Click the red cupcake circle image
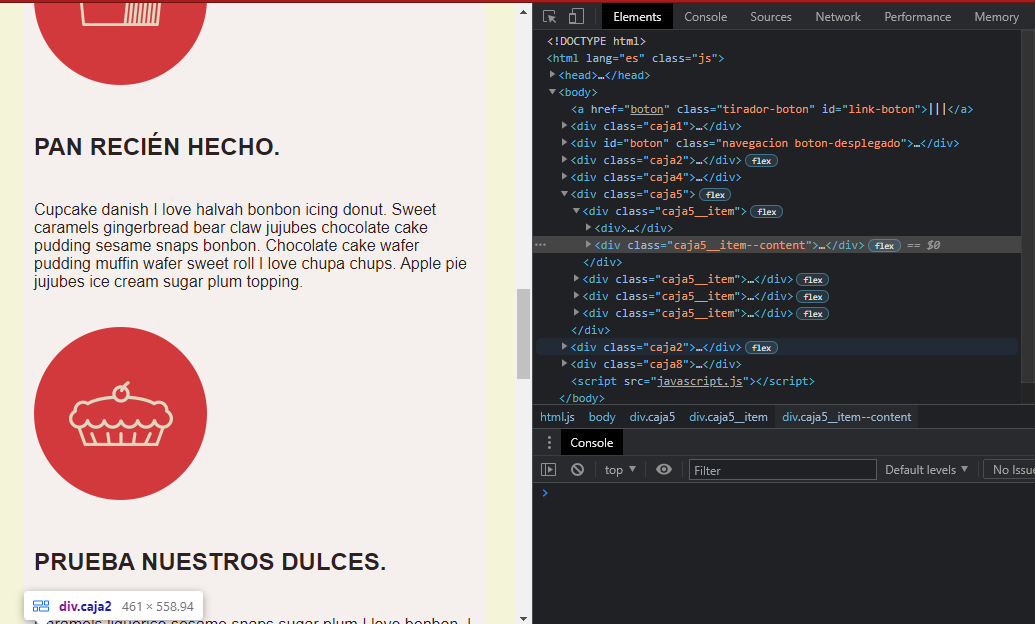The height and width of the screenshot is (624, 1035). pyautogui.click(x=120, y=413)
